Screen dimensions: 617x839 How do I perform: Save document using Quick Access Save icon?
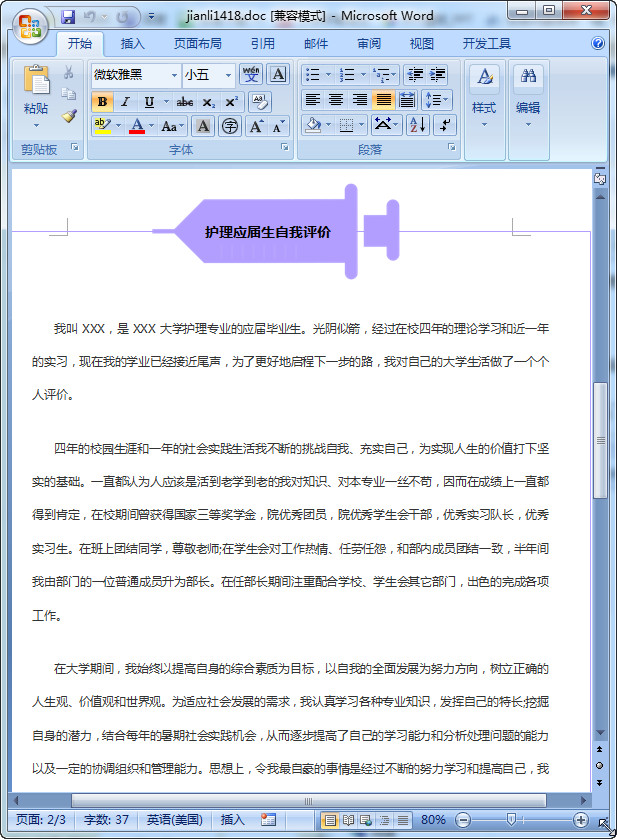pos(68,17)
